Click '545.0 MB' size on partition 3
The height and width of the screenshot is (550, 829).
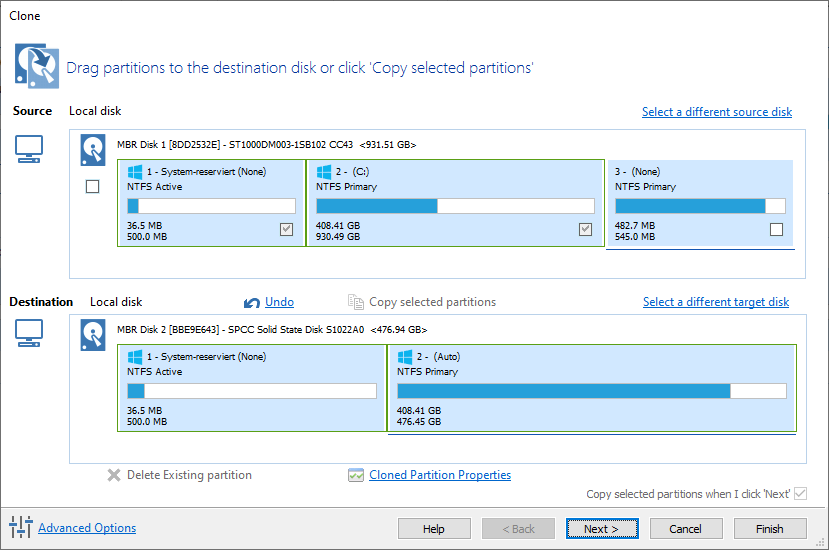[634, 236]
